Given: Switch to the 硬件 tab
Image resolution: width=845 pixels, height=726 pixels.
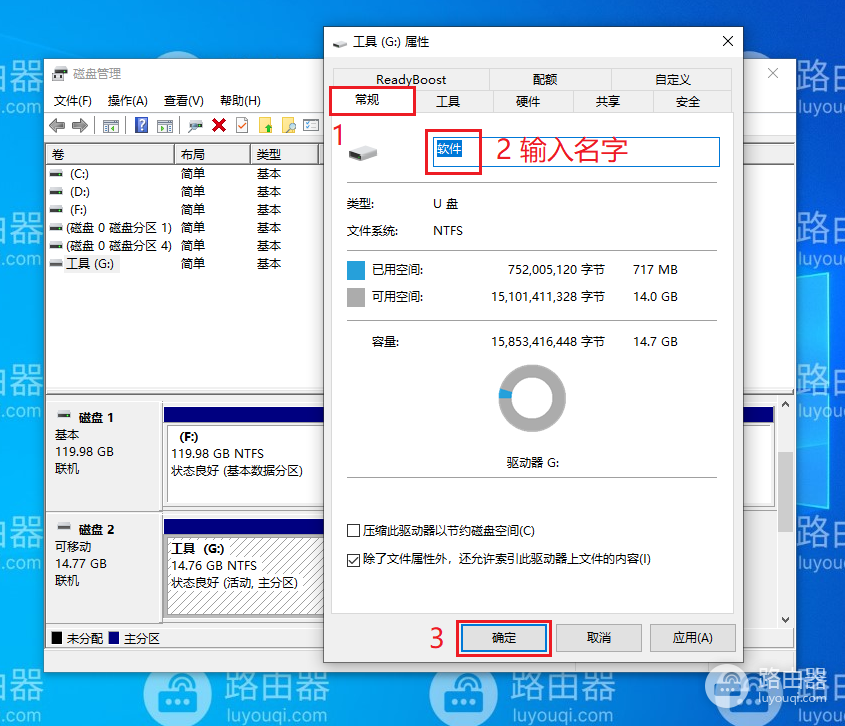Looking at the screenshot, I should click(x=528, y=101).
